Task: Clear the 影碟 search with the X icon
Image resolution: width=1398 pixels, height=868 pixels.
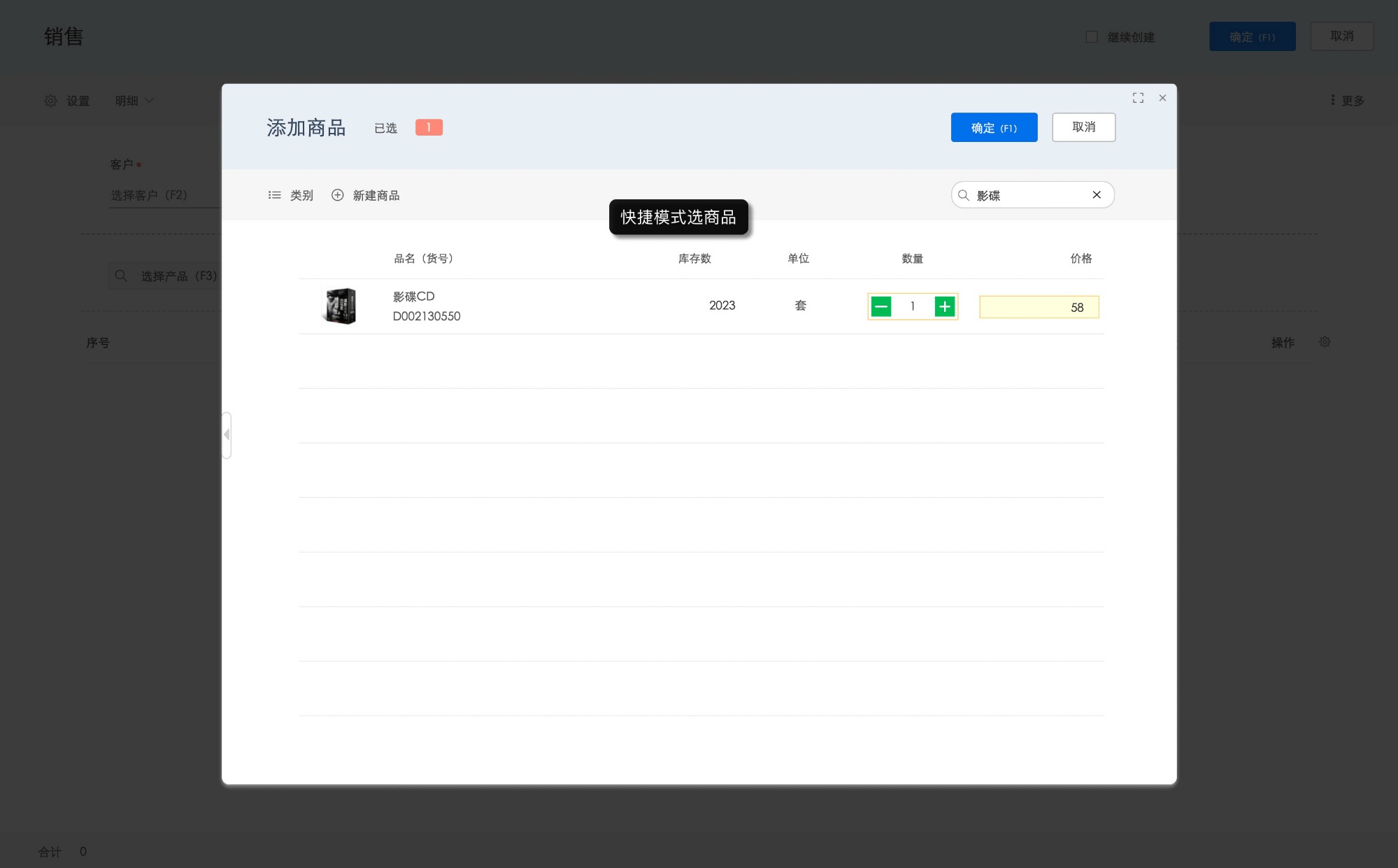Action: (x=1096, y=194)
